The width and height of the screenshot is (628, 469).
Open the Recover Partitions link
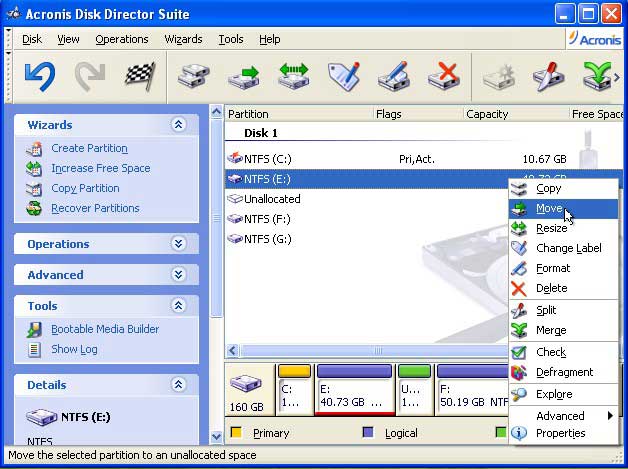[x=95, y=209]
